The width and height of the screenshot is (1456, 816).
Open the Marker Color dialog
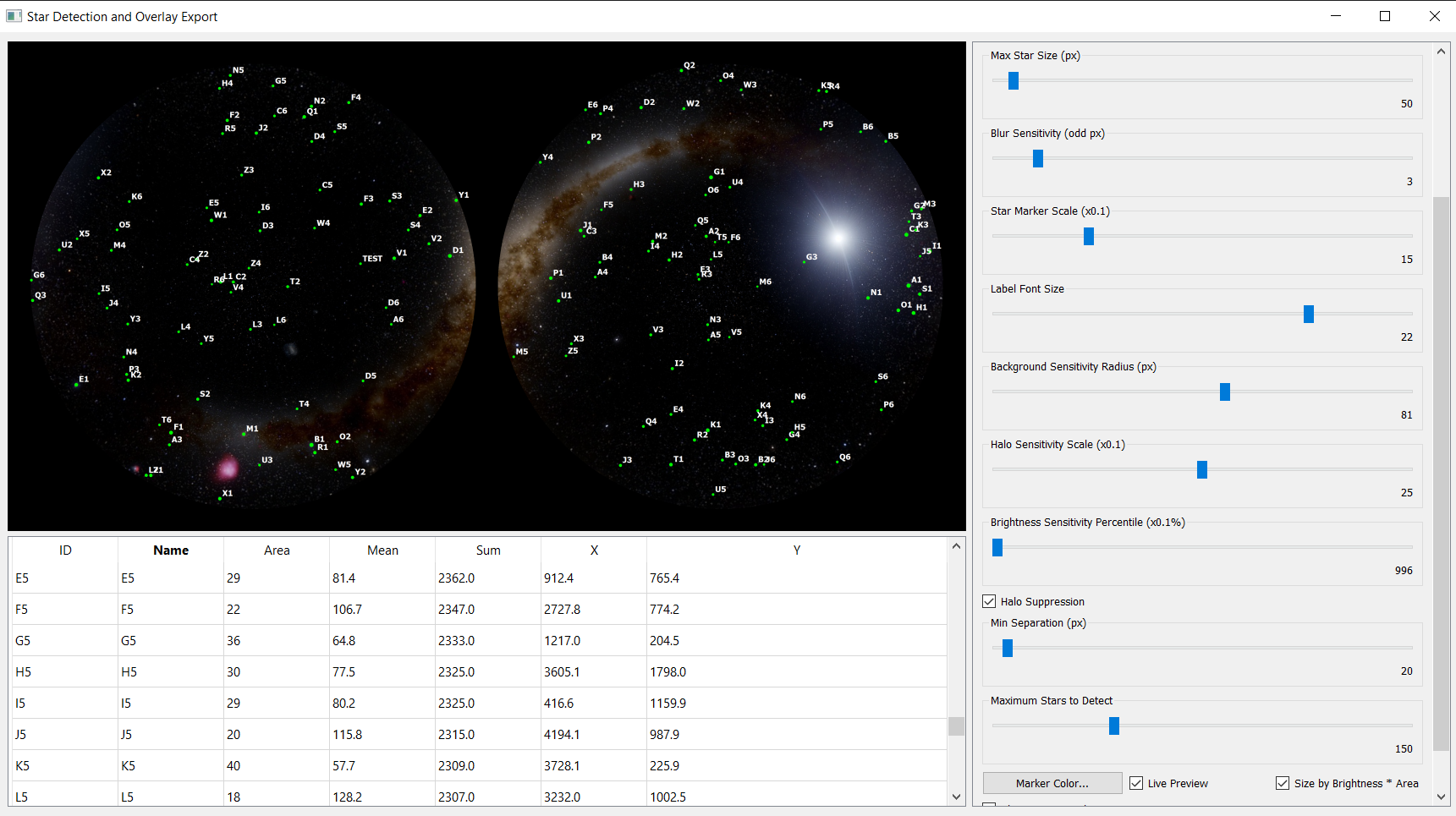pyautogui.click(x=1052, y=783)
